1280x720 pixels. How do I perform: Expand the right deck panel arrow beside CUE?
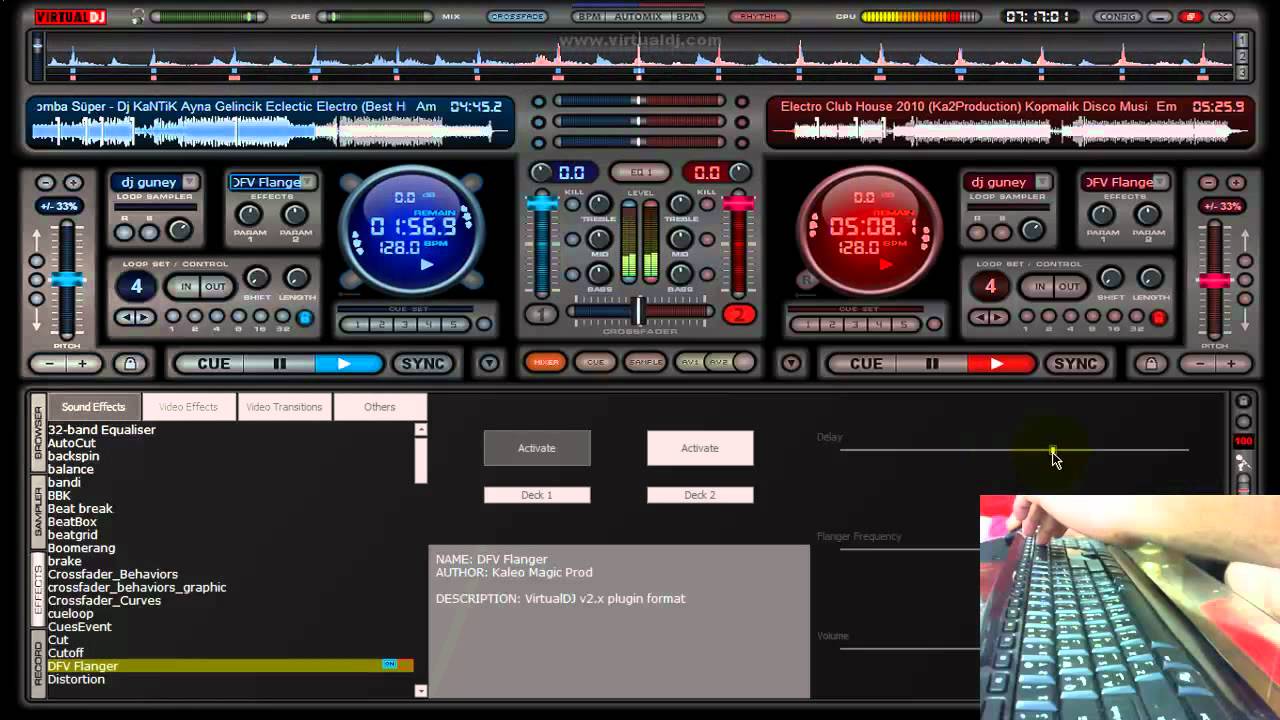[791, 364]
